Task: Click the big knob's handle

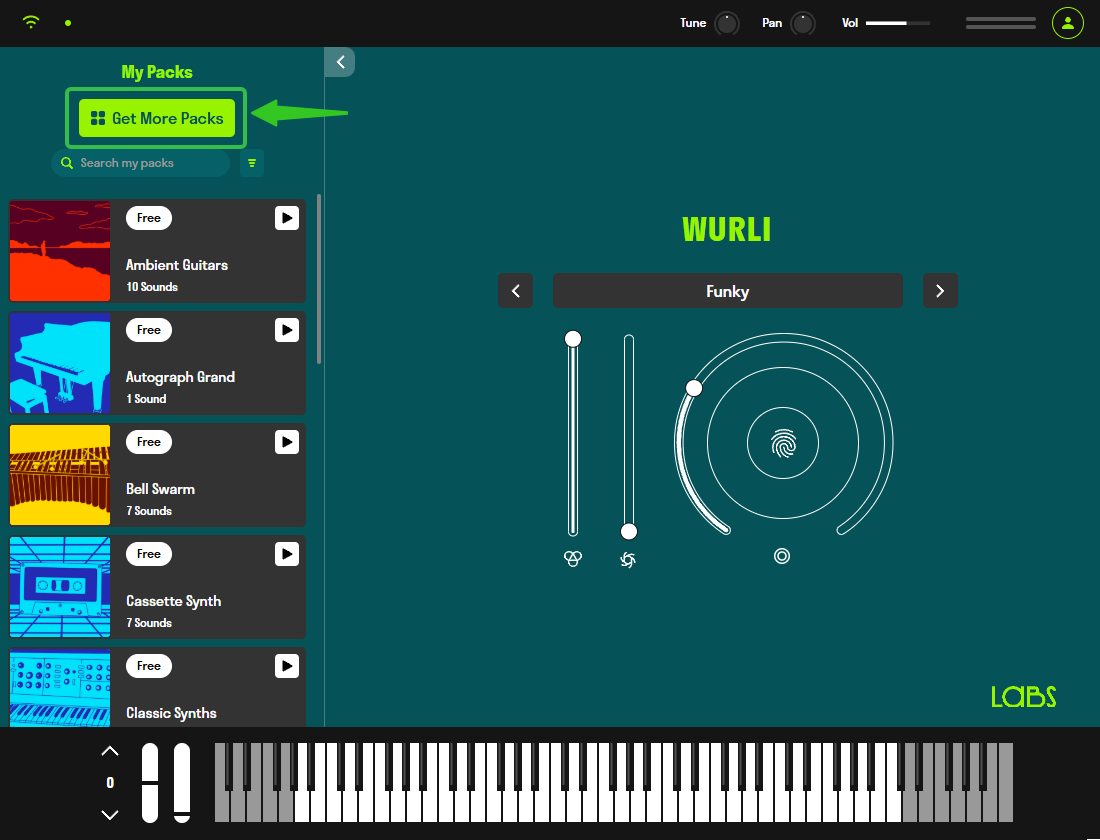Action: pyautogui.click(x=694, y=388)
